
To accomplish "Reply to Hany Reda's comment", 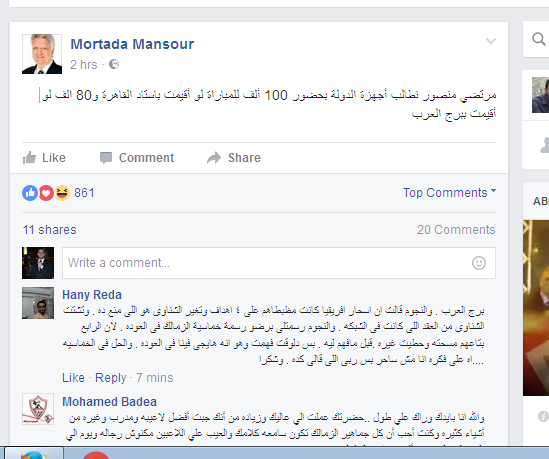I will [110, 378].
